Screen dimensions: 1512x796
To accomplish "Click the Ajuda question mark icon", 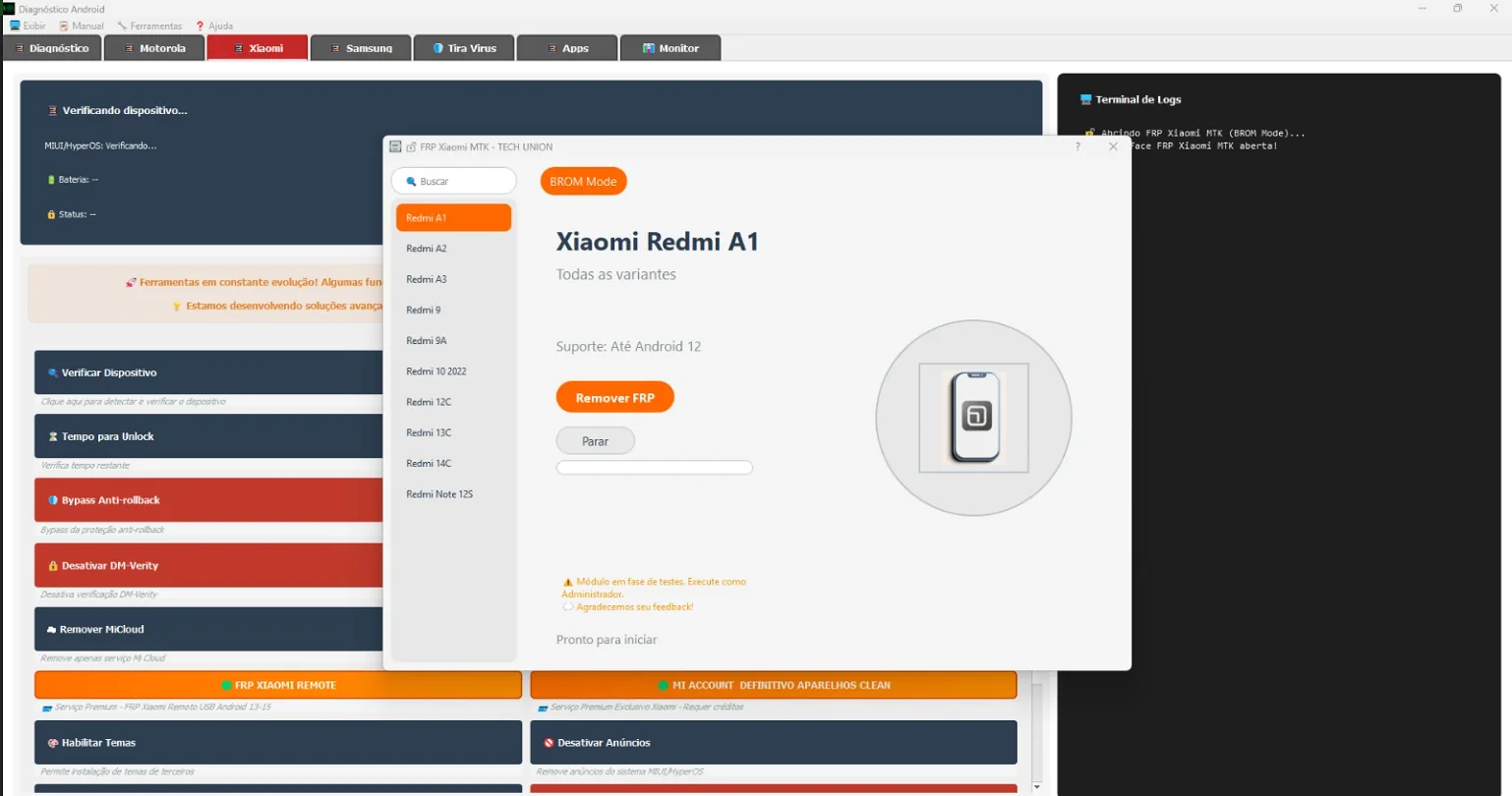I will click(x=200, y=26).
